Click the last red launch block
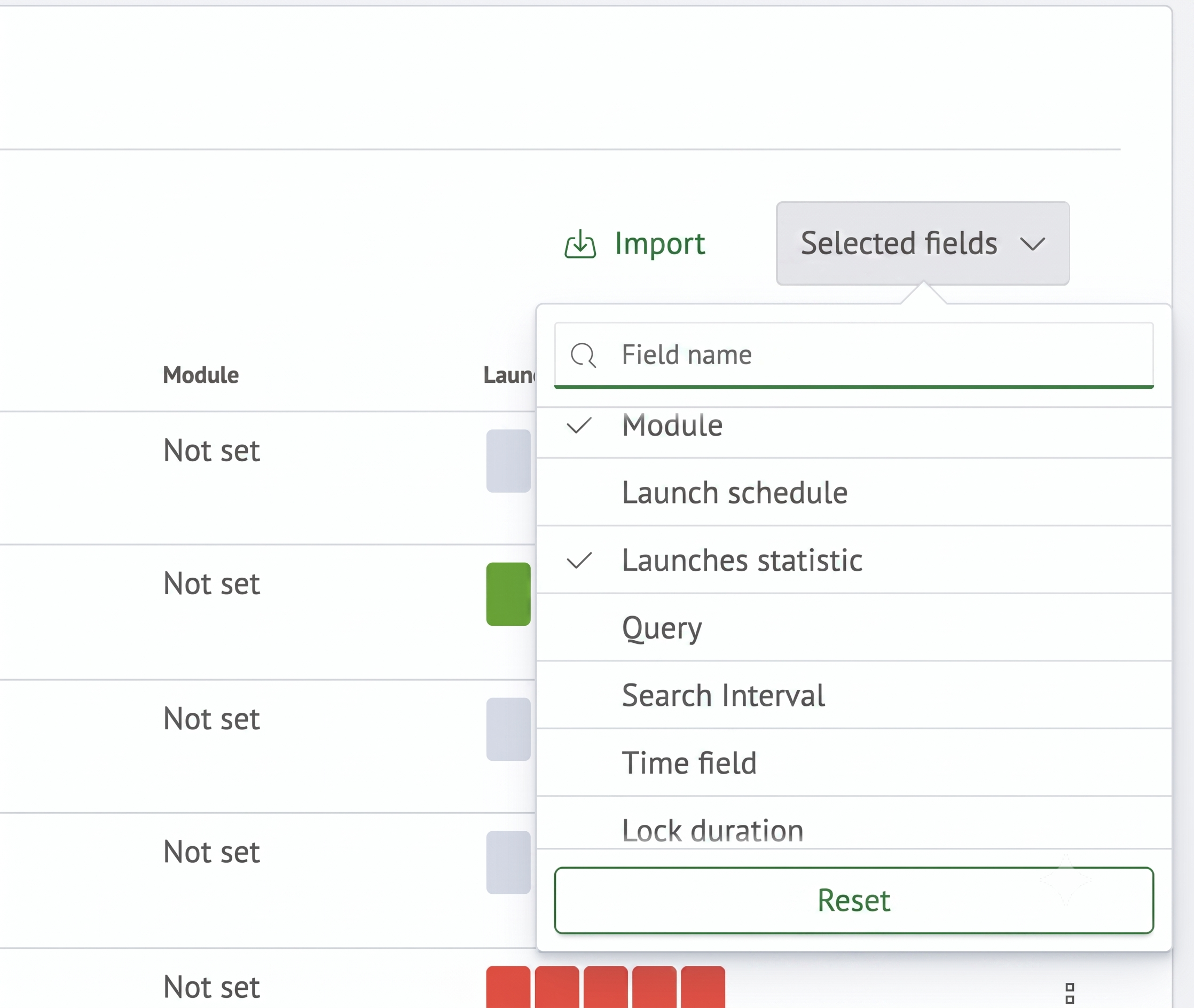This screenshot has height=1008, width=1194. pos(703,987)
